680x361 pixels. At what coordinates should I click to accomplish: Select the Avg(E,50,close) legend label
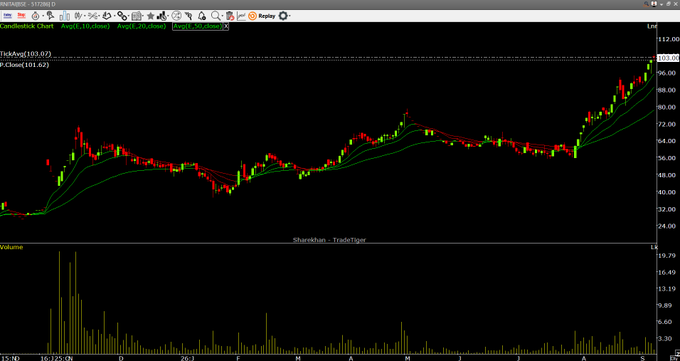pyautogui.click(x=197, y=26)
